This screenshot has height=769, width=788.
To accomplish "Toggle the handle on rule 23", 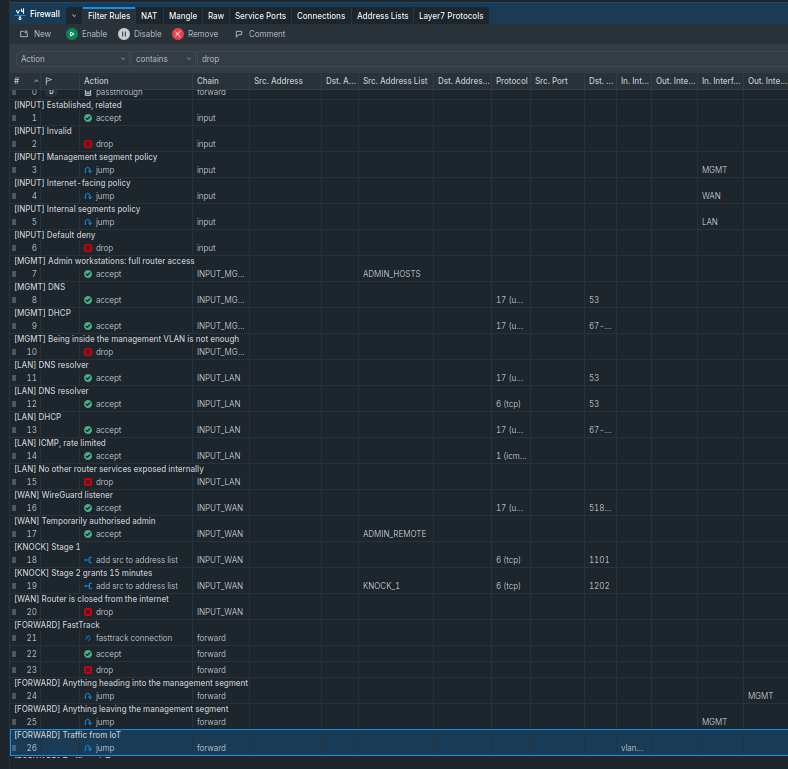I will [14, 670].
